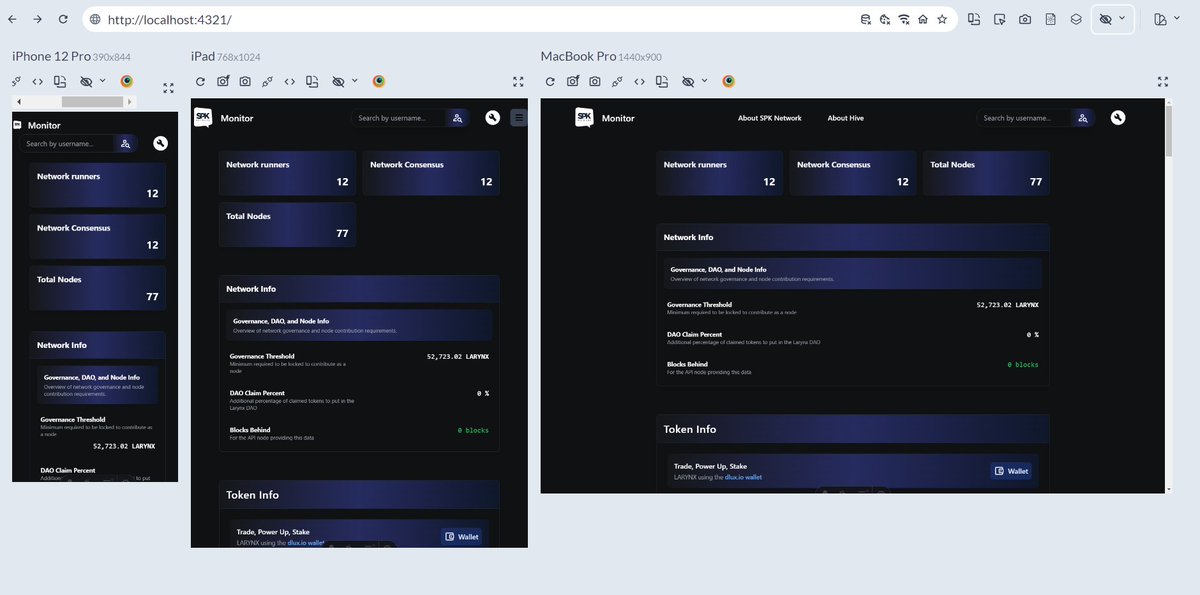This screenshot has width=1200, height=595.
Task: Reload the page from the address toolbar
Action: 63,19
